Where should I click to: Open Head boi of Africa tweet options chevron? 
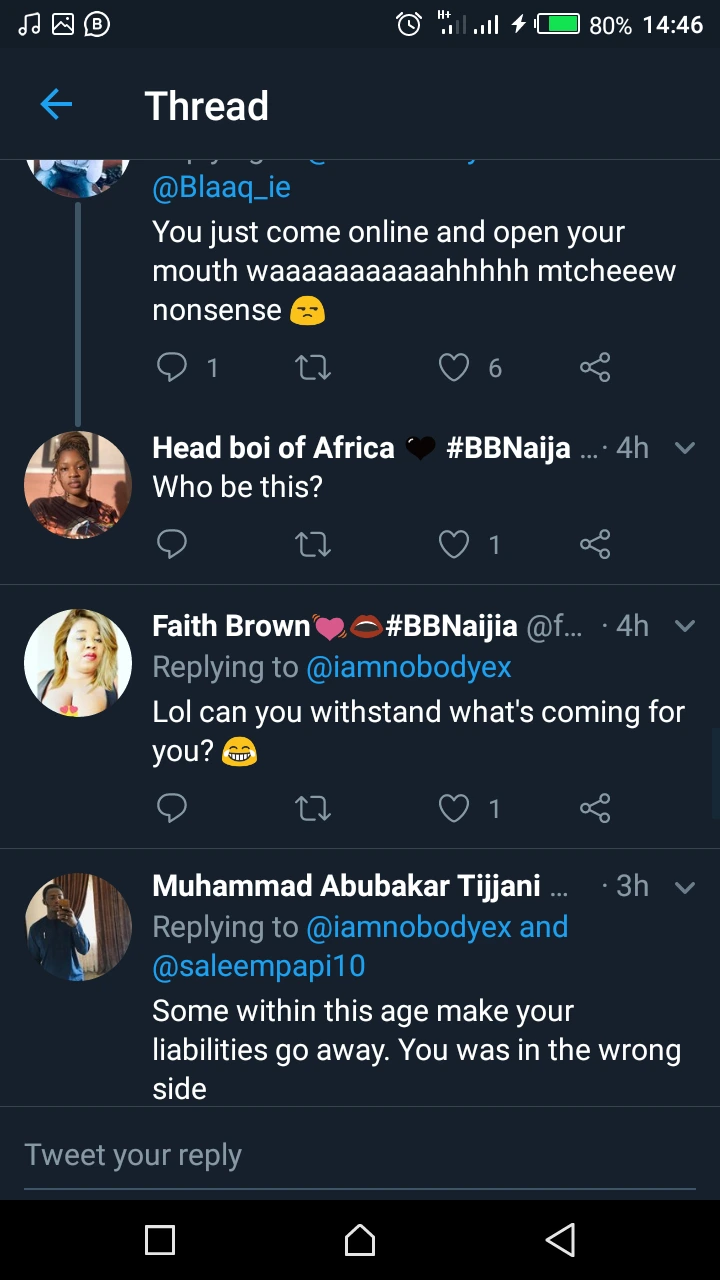click(x=685, y=448)
